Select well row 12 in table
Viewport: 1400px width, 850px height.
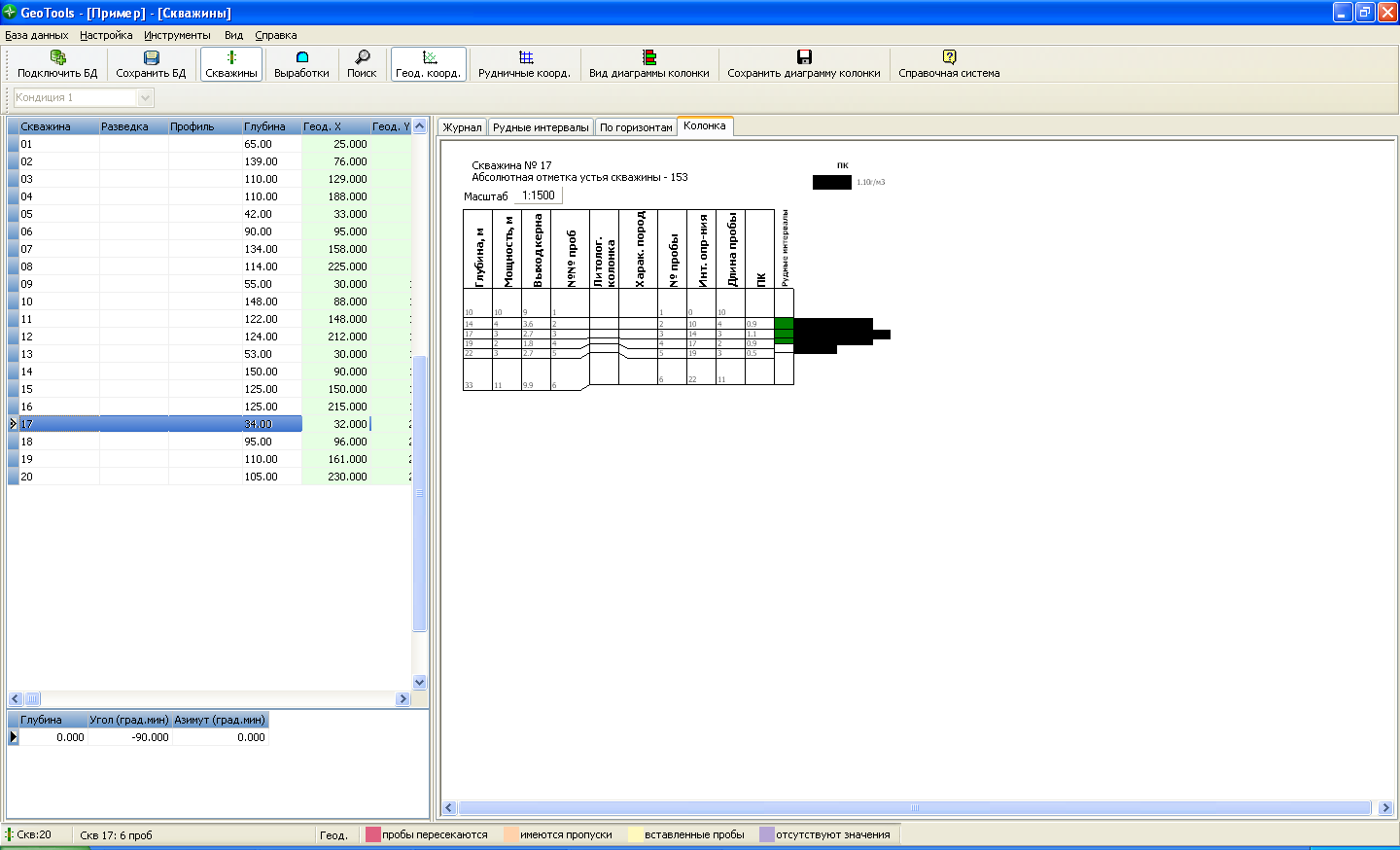point(58,336)
